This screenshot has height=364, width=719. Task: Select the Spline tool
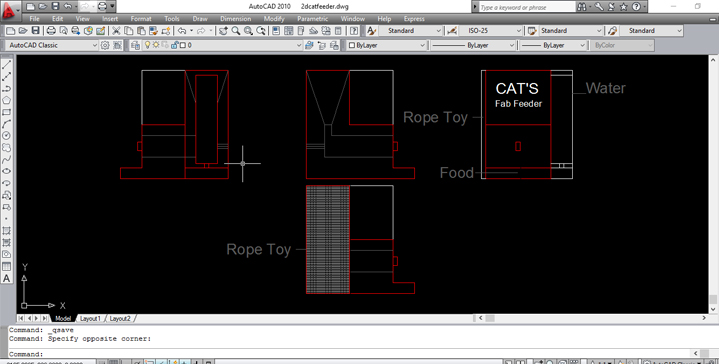6,160
